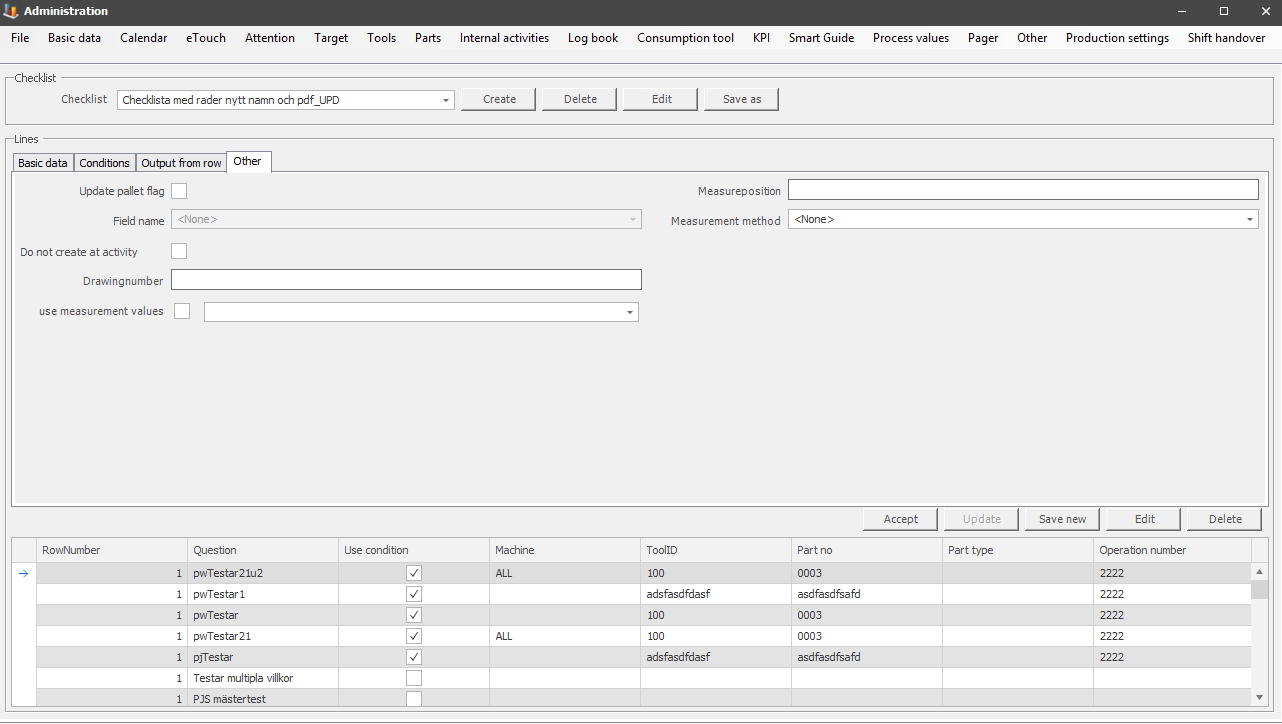Enable the Update pallet flag checkbox
This screenshot has height=724, width=1282.
point(179,191)
